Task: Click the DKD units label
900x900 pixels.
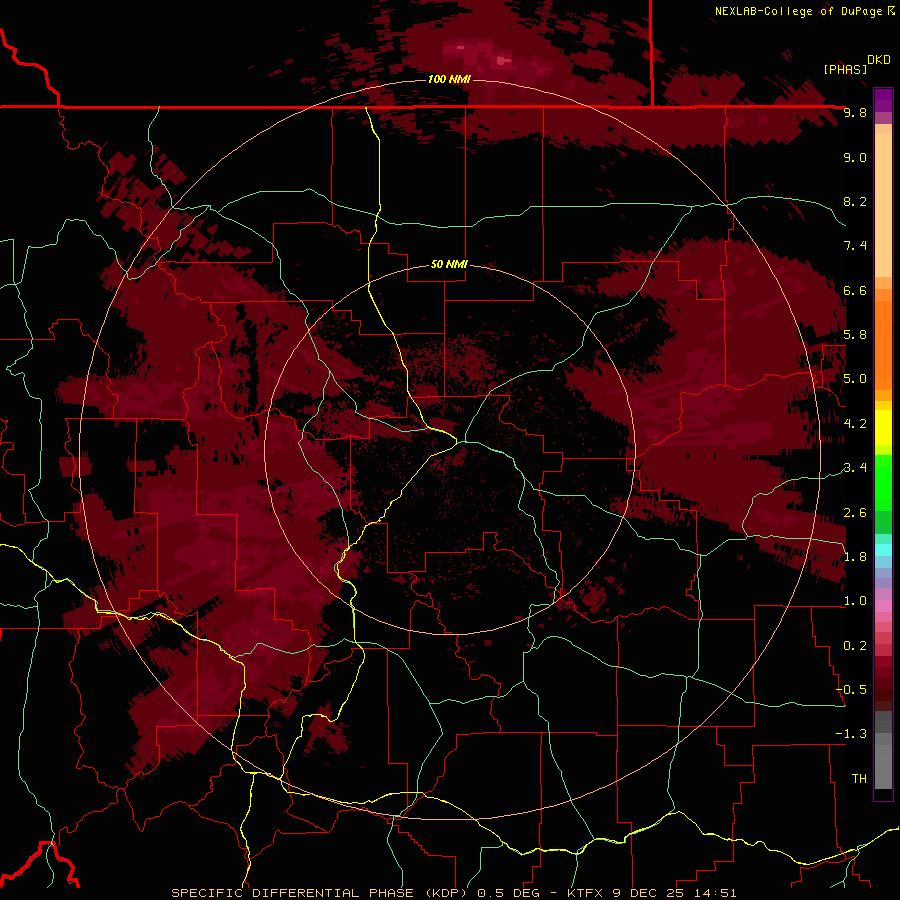Action: [878, 60]
